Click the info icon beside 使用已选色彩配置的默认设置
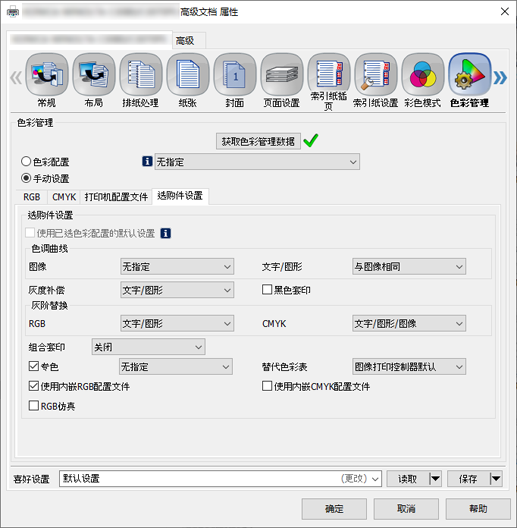Screen dimensions: 517x528 point(165,233)
